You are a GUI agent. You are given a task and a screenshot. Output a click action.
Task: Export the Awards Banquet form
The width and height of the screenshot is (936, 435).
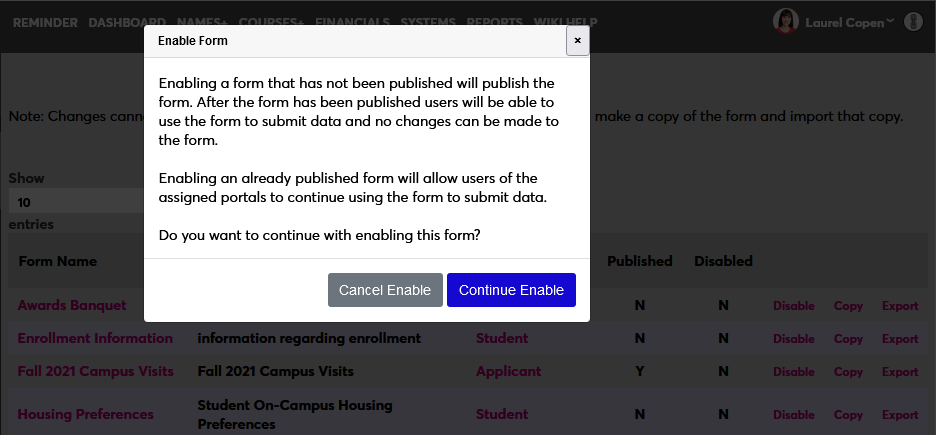click(x=900, y=306)
